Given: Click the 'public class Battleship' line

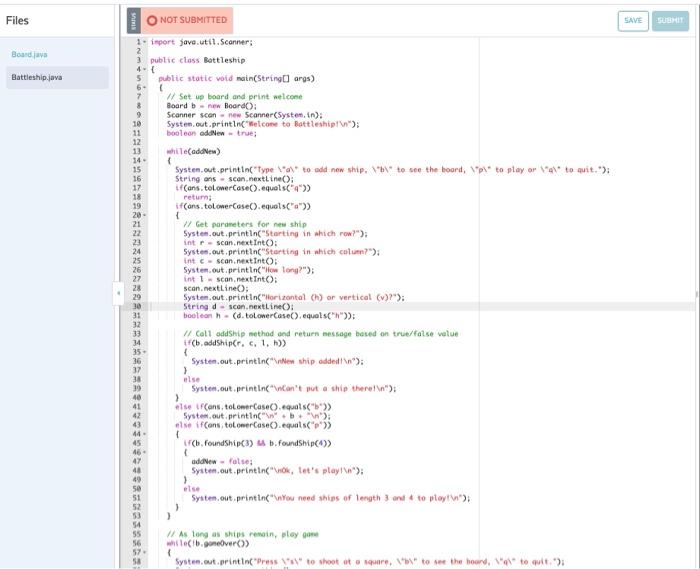Looking at the screenshot, I should [197, 60].
